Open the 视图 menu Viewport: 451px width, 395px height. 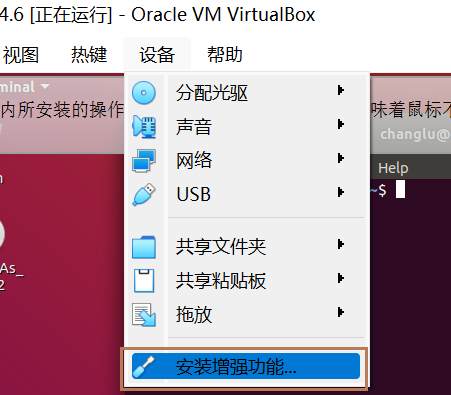pos(21,55)
